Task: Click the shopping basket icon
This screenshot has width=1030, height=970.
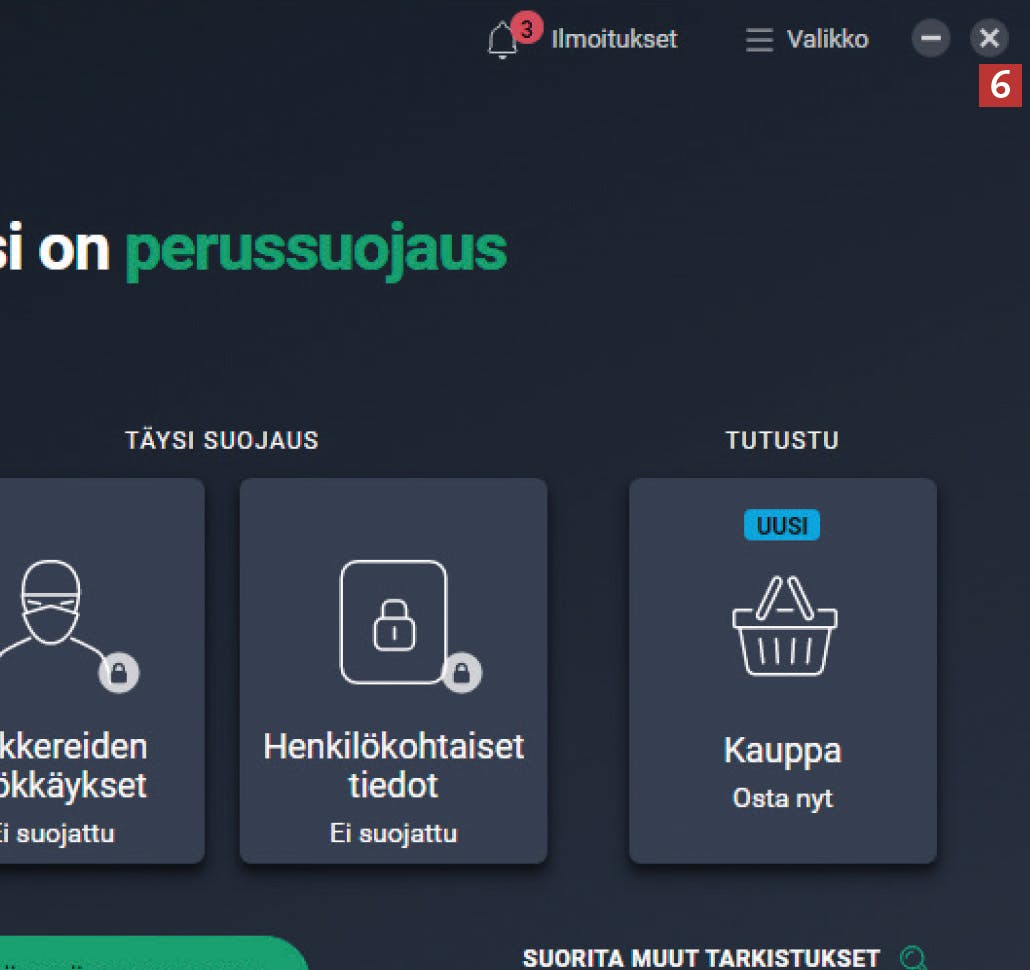Action: [784, 625]
